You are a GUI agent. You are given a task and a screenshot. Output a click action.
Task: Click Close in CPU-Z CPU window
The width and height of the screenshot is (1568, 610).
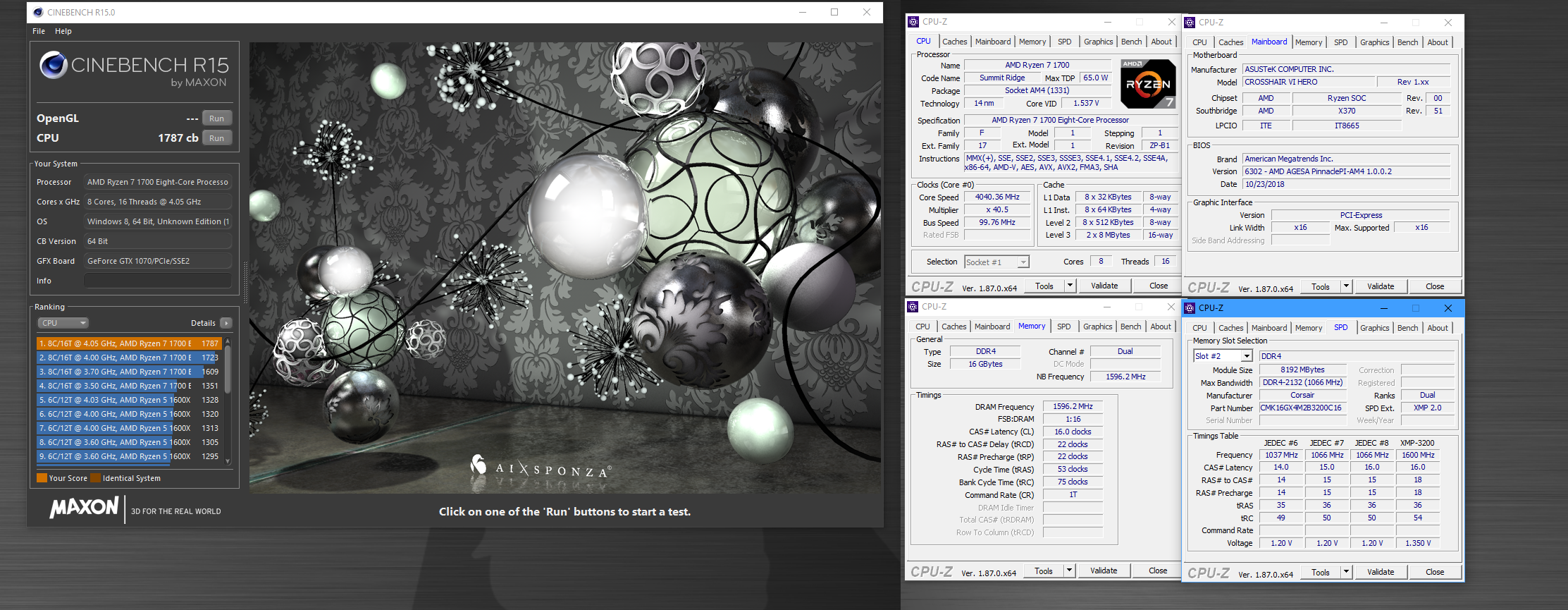coord(1159,286)
